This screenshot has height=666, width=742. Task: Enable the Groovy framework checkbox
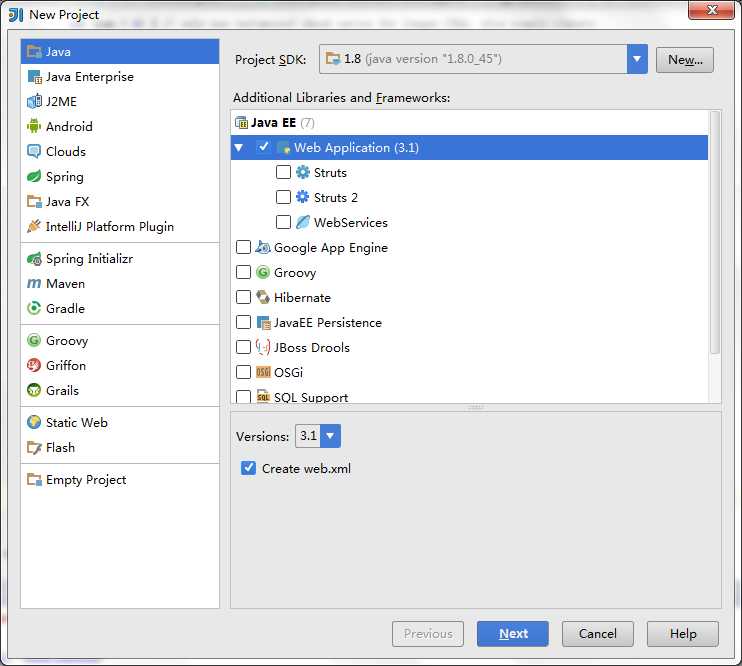tap(243, 272)
